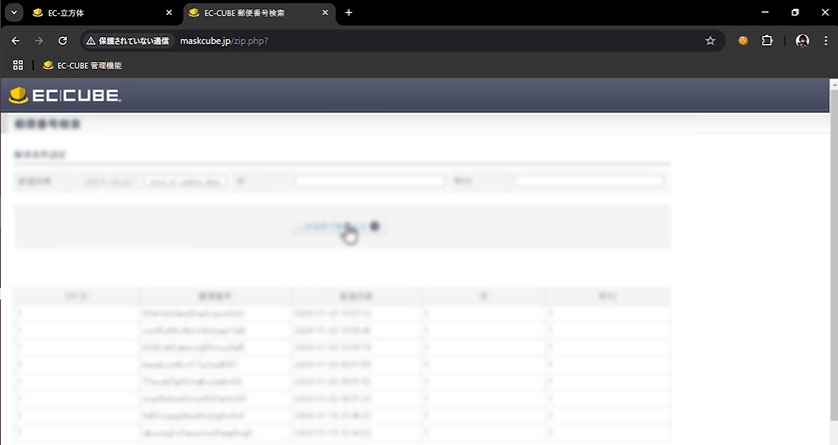Open a new browser tab
838x445 pixels.
coord(349,13)
